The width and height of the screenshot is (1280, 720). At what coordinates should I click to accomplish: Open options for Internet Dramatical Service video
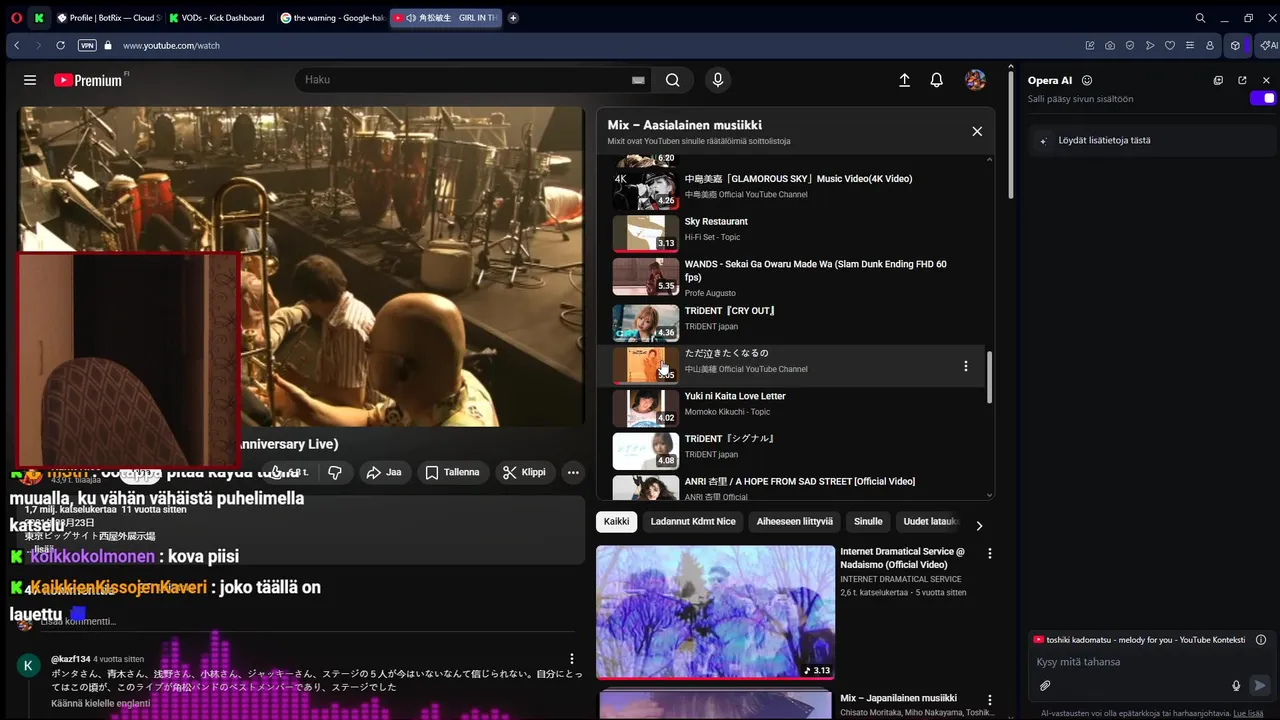(x=990, y=553)
